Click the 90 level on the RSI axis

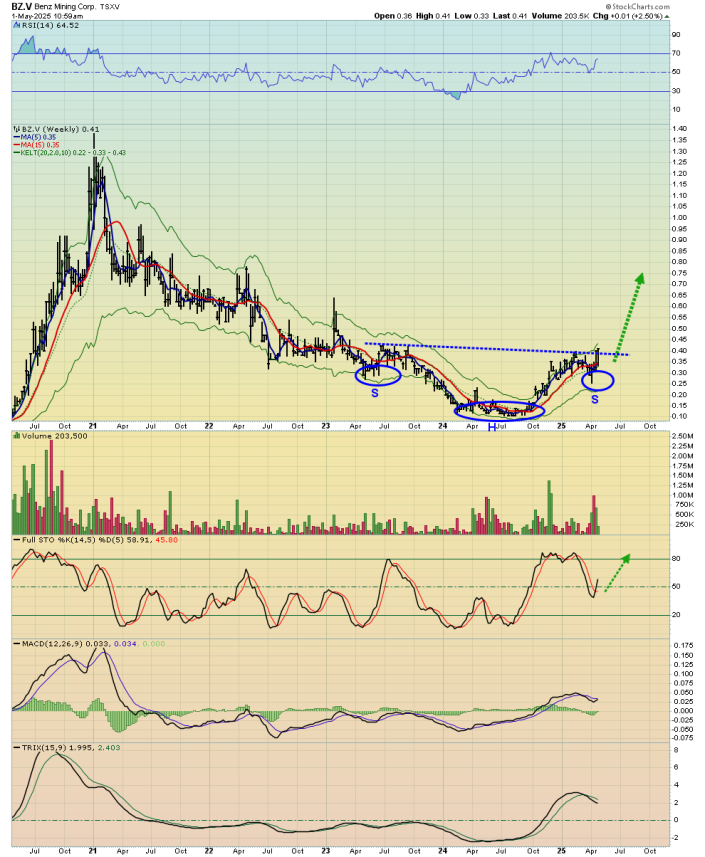coord(676,35)
